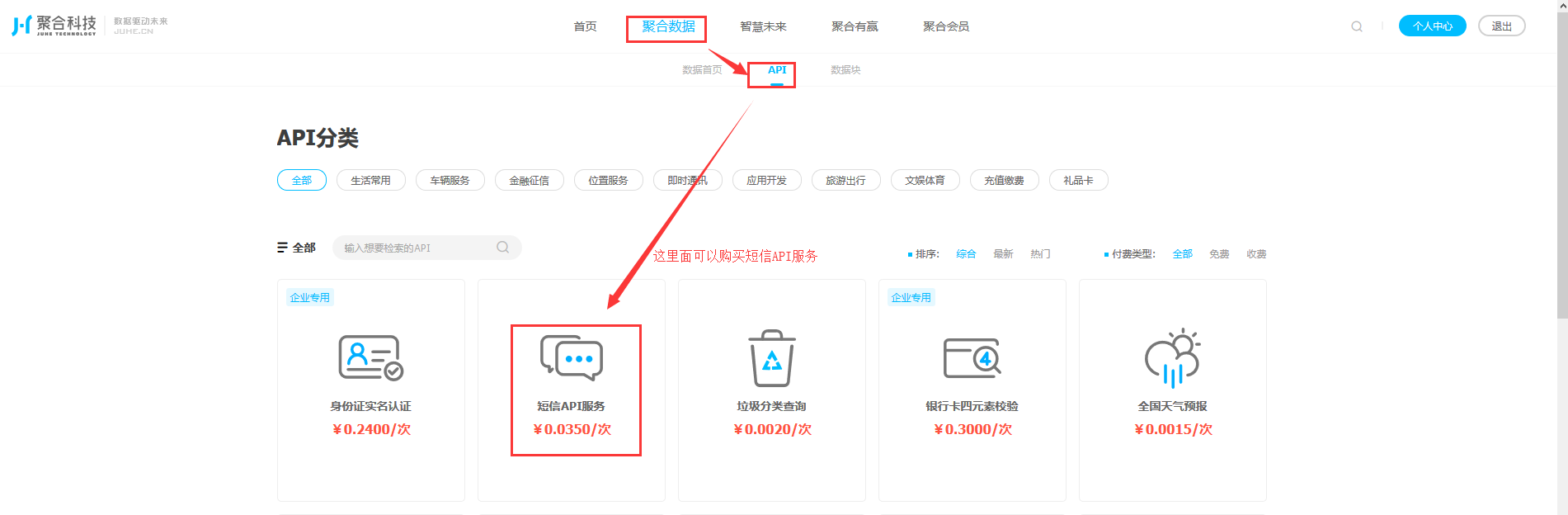Click the ¥0.0020/次 price

point(772,429)
